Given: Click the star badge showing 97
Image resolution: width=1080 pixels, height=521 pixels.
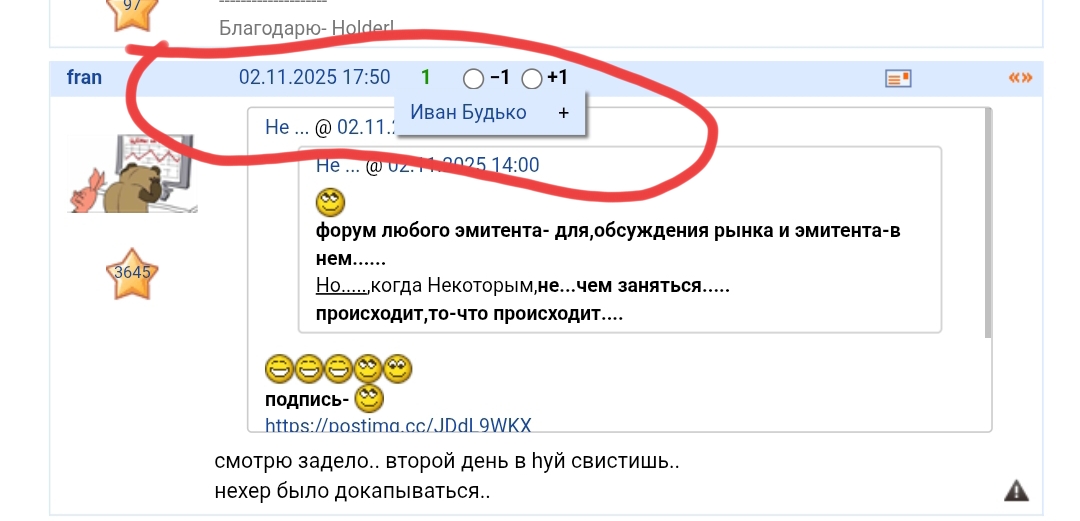Looking at the screenshot, I should (132, 14).
